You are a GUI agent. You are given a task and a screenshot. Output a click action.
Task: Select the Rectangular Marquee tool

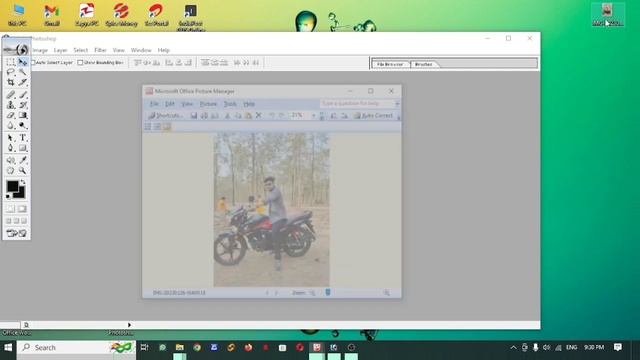(11, 62)
